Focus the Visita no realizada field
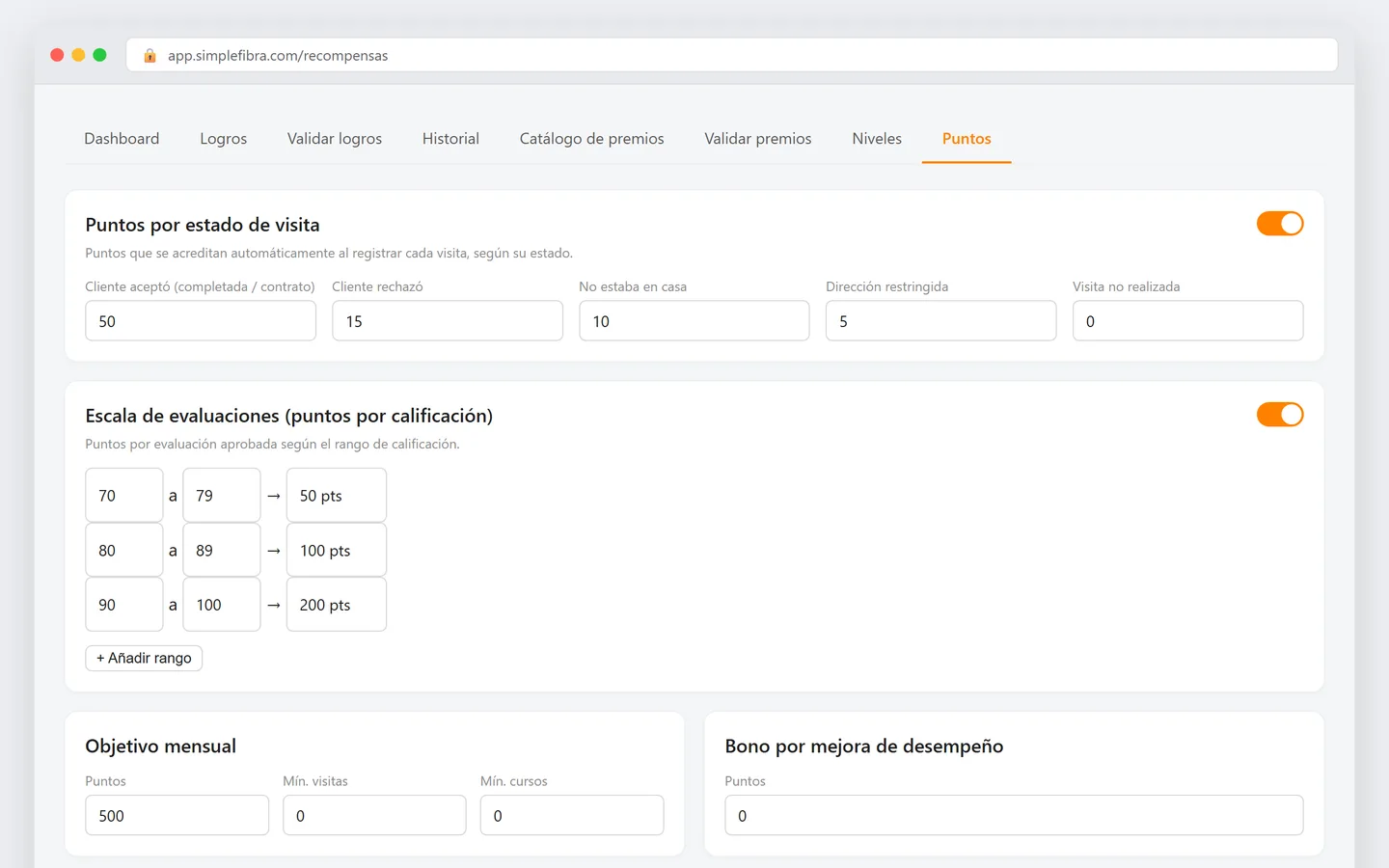 [x=1188, y=321]
